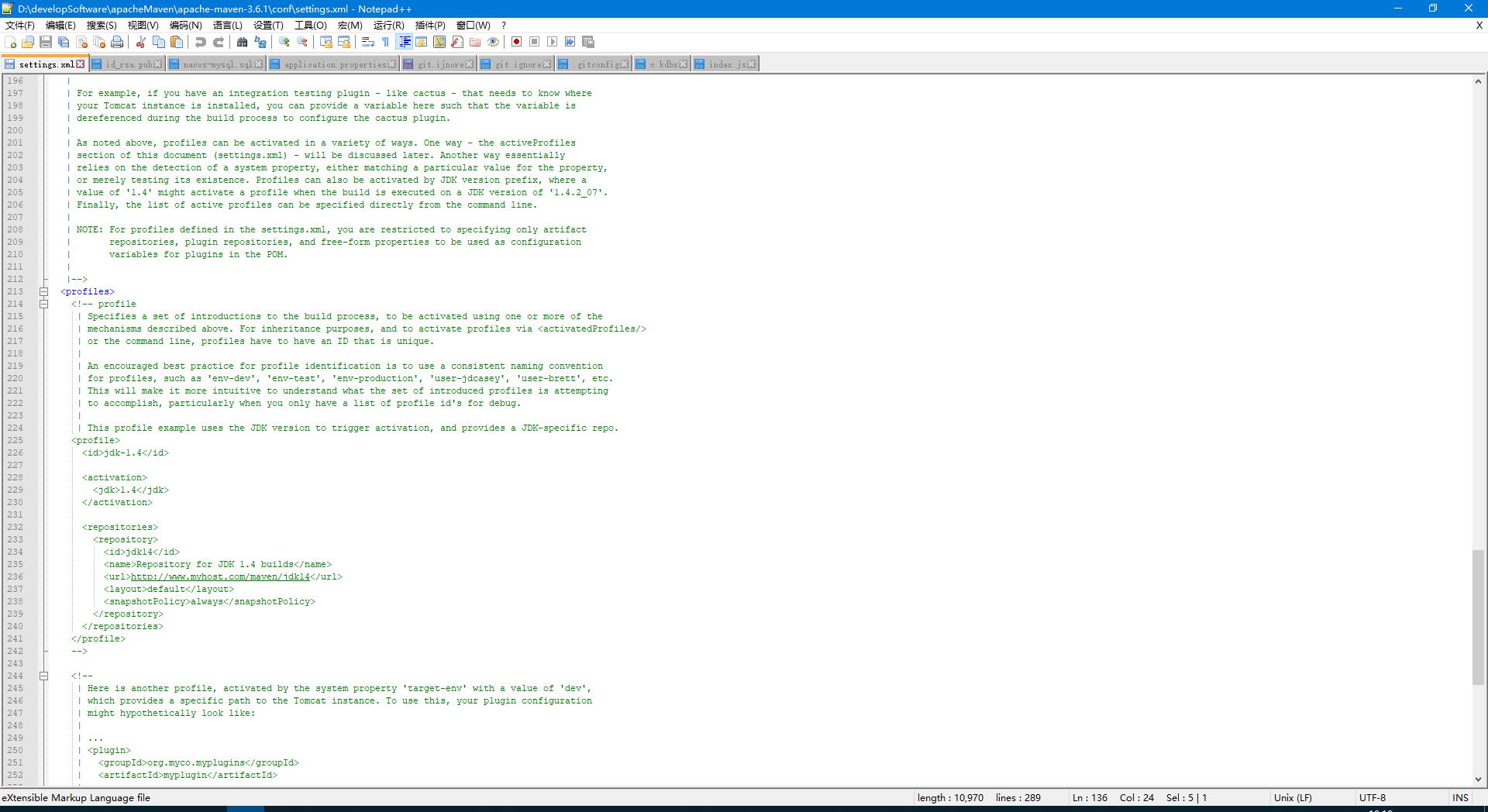The width and height of the screenshot is (1488, 812).
Task: Paste clipboard using toolbar Paste icon
Action: [x=177, y=42]
